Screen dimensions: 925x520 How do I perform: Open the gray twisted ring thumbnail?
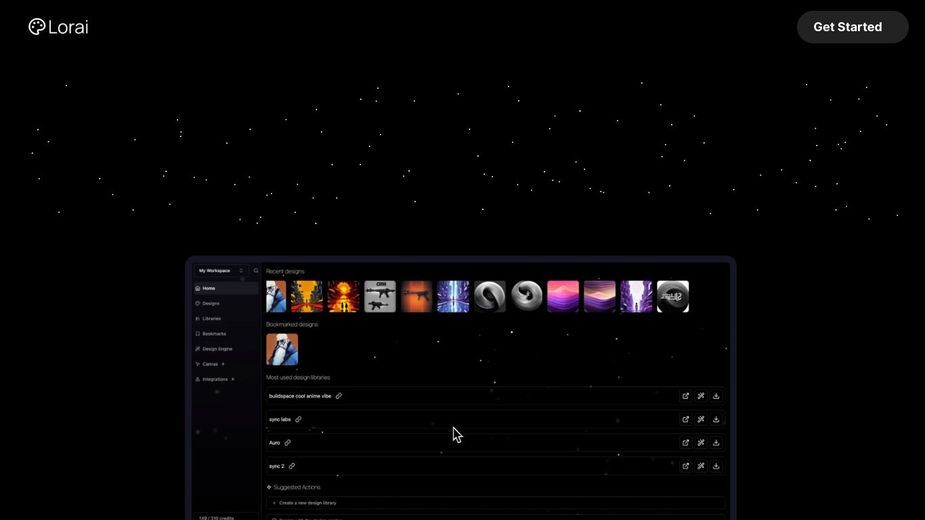tap(490, 296)
